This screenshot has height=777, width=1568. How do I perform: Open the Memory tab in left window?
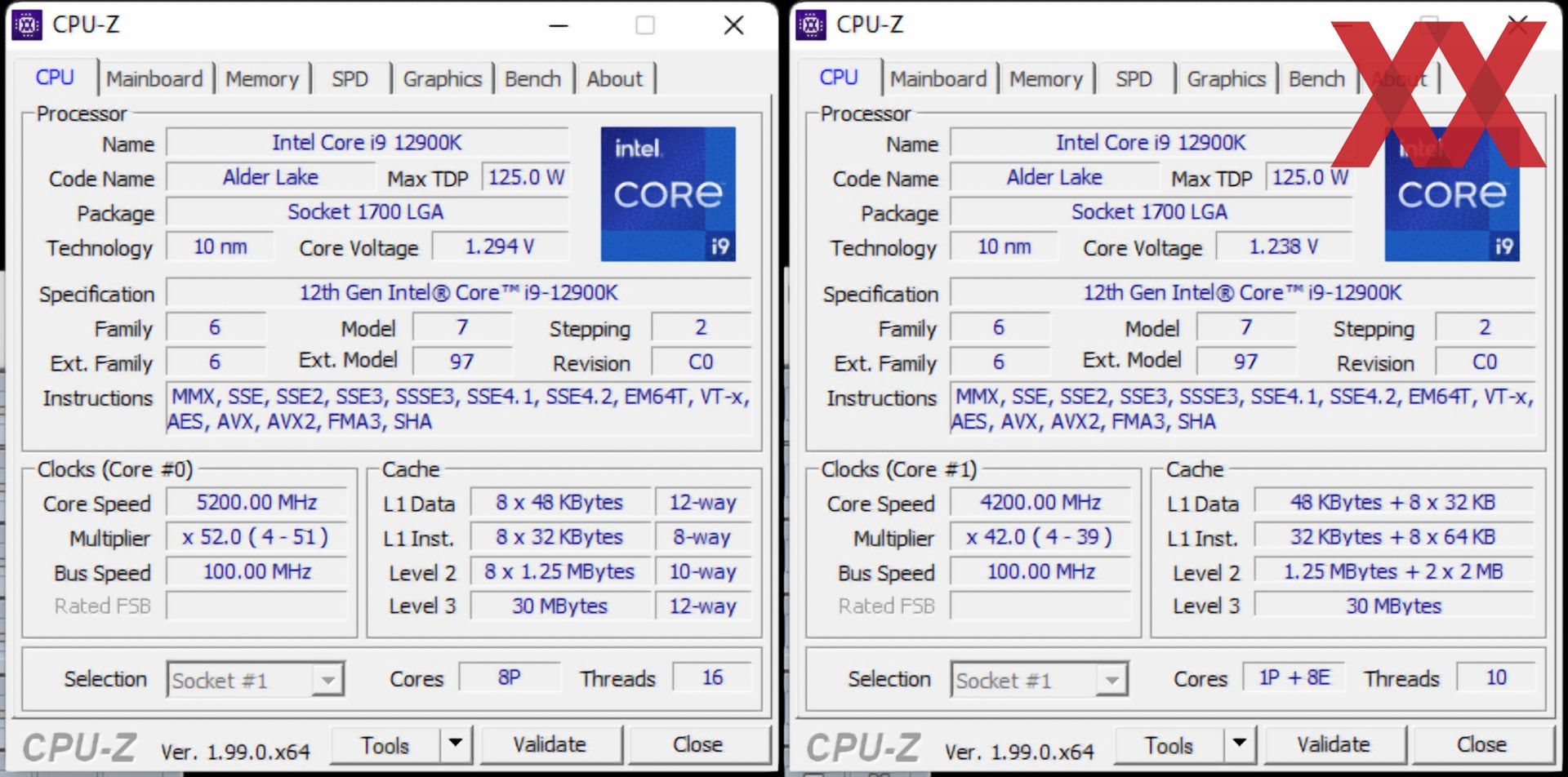[x=262, y=79]
